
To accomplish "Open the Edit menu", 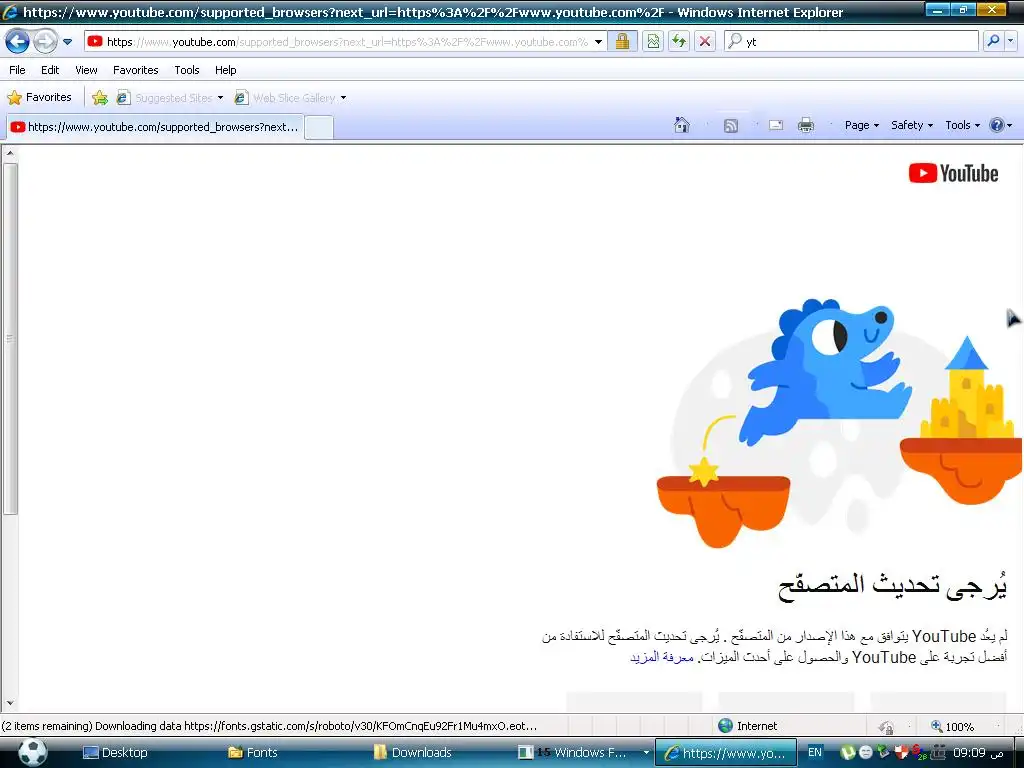I will 50,70.
